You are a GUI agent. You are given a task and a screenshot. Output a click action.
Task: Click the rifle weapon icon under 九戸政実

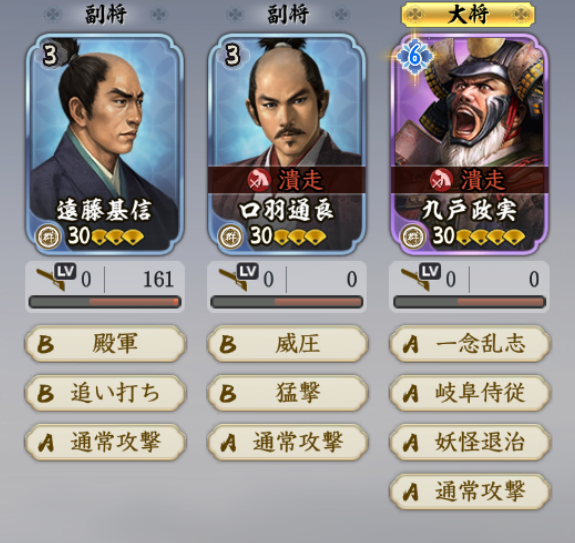point(415,279)
